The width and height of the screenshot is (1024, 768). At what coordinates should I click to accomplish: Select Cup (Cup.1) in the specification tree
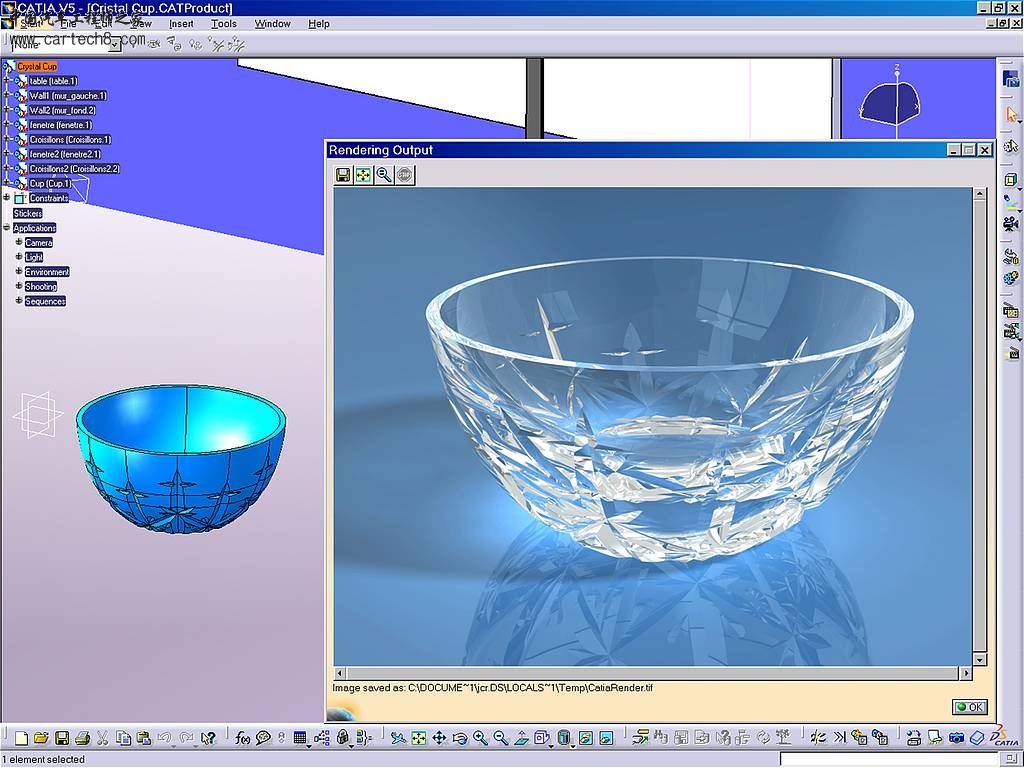coord(50,184)
